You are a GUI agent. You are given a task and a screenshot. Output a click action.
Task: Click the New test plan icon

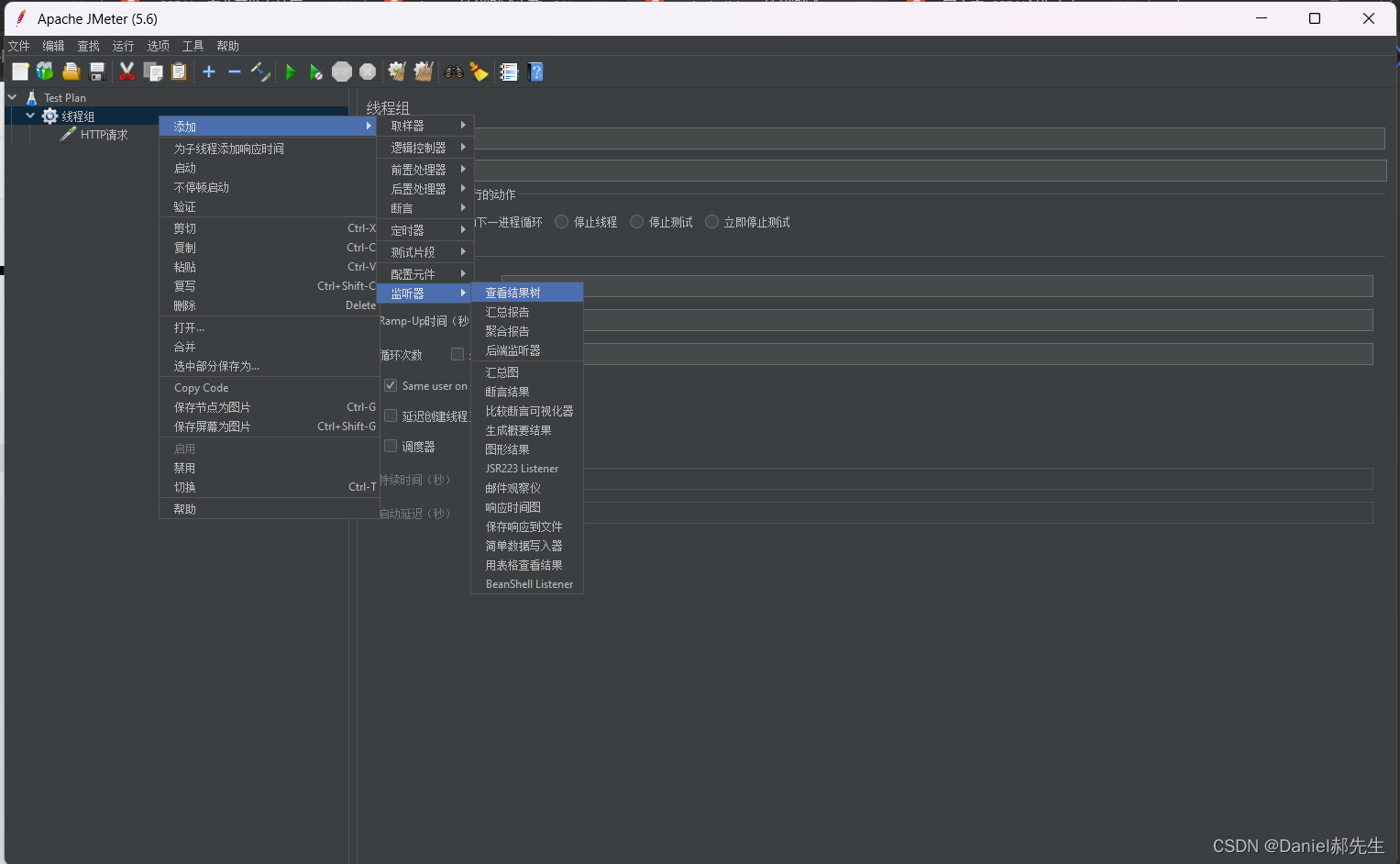(x=20, y=72)
